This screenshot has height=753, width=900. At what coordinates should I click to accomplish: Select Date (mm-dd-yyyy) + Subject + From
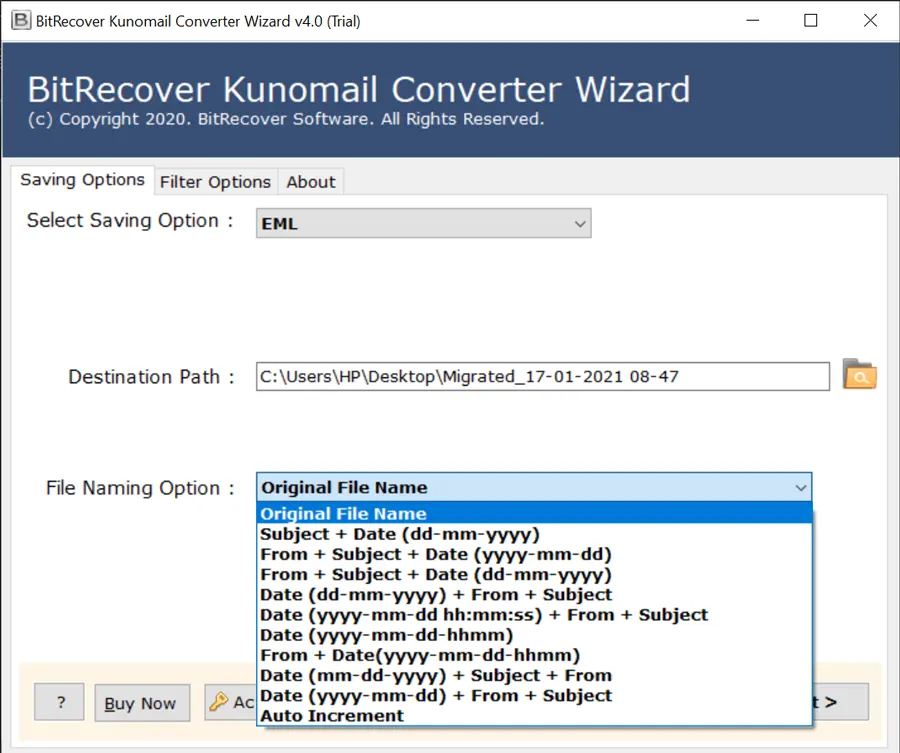click(534, 676)
